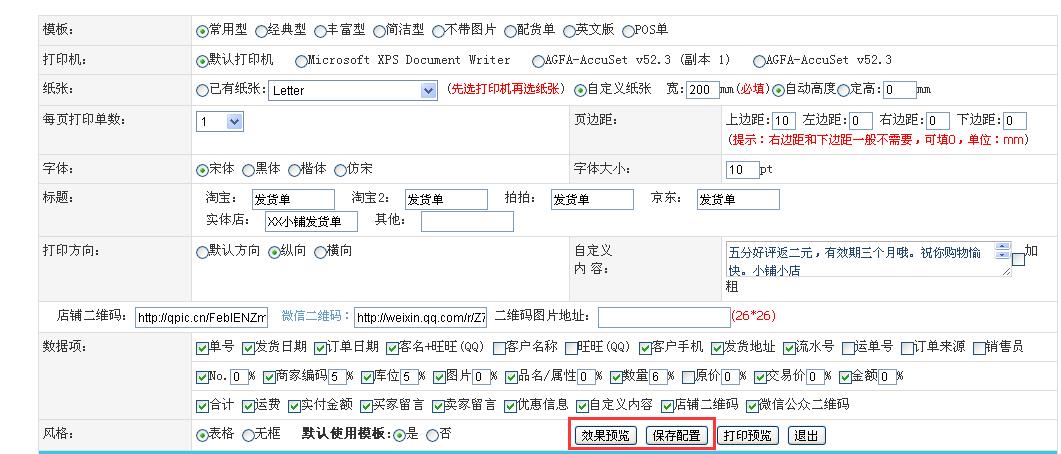Click the 二维码图片地址 input field
Image resolution: width=1061 pixels, height=454 pixels.
click(662, 317)
